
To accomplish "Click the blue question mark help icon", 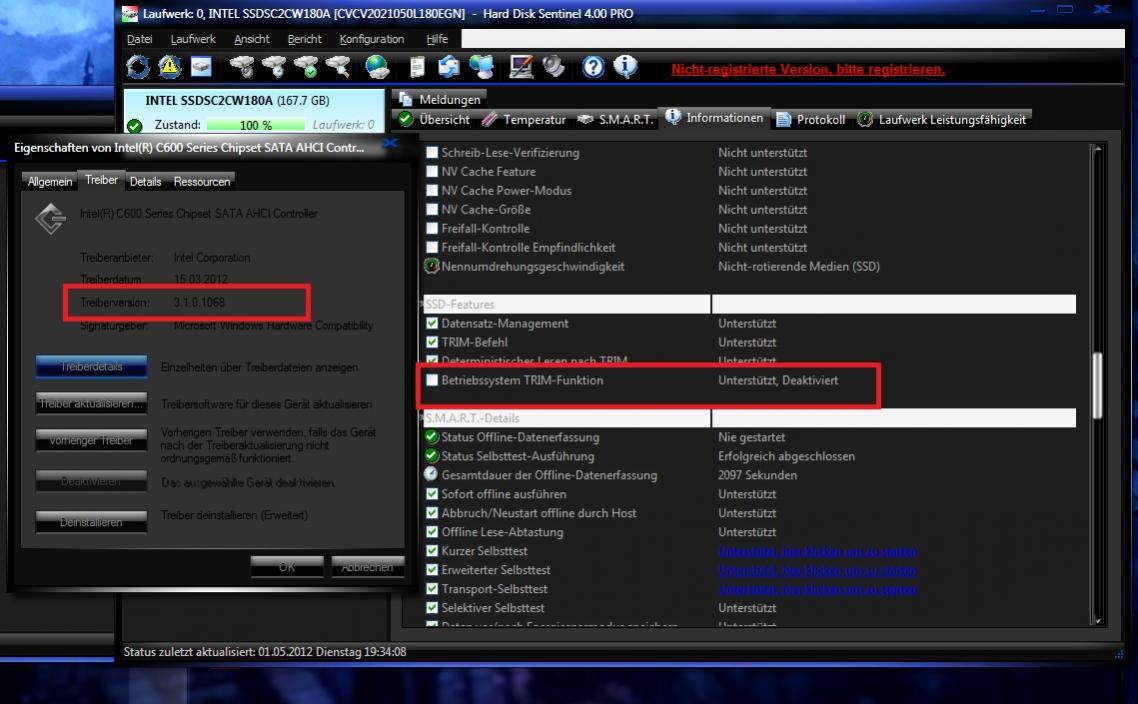I will tap(593, 67).
